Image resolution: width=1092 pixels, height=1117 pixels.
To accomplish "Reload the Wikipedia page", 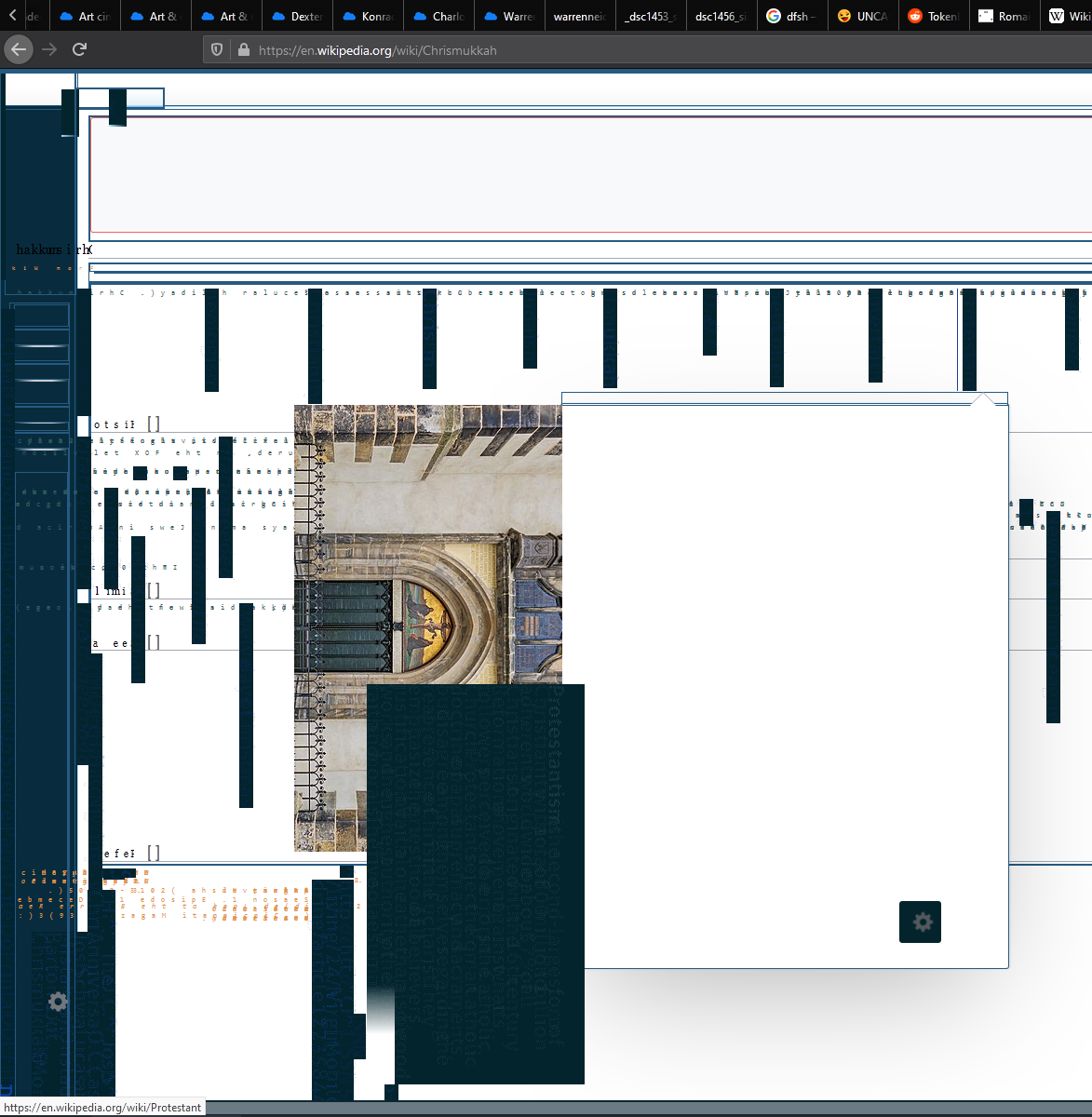I will point(80,49).
